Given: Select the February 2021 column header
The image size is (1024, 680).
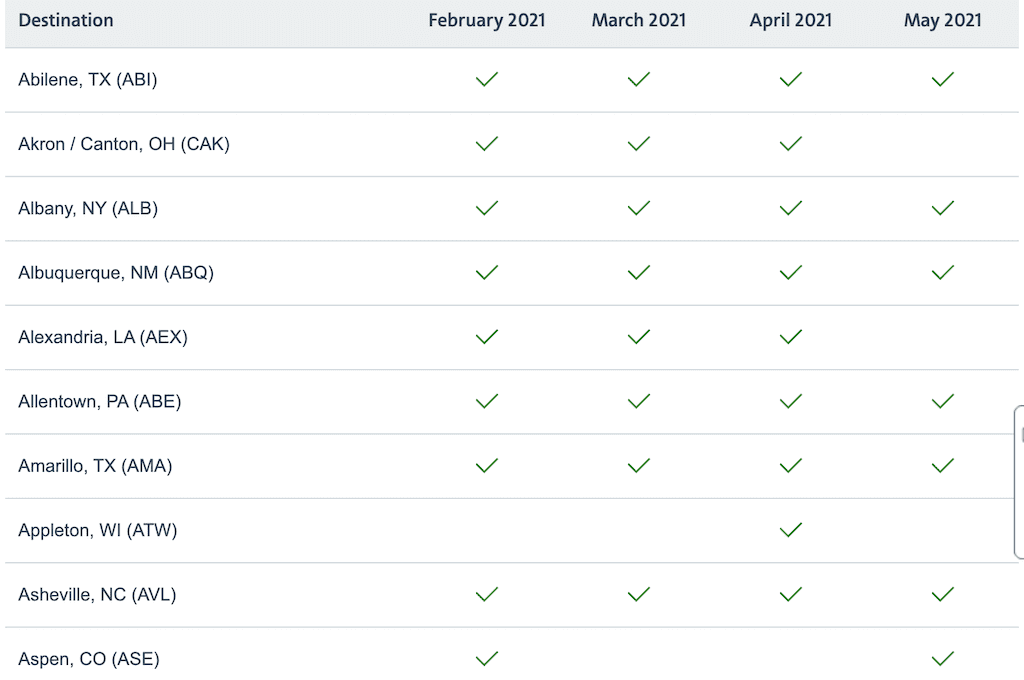Looking at the screenshot, I should (487, 20).
